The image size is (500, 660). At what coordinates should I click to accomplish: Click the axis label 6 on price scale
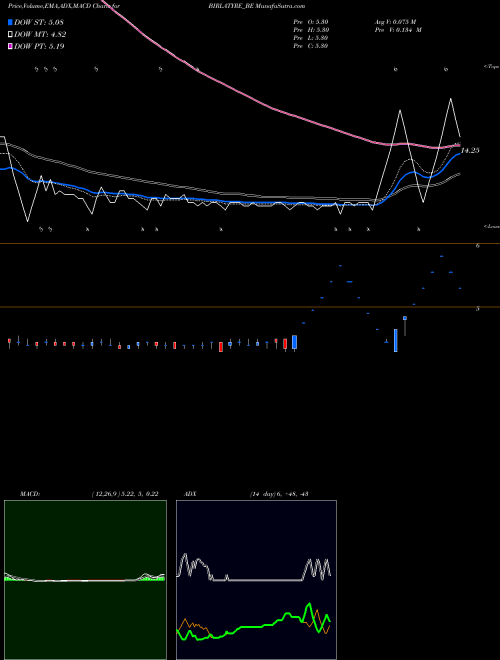(x=478, y=245)
